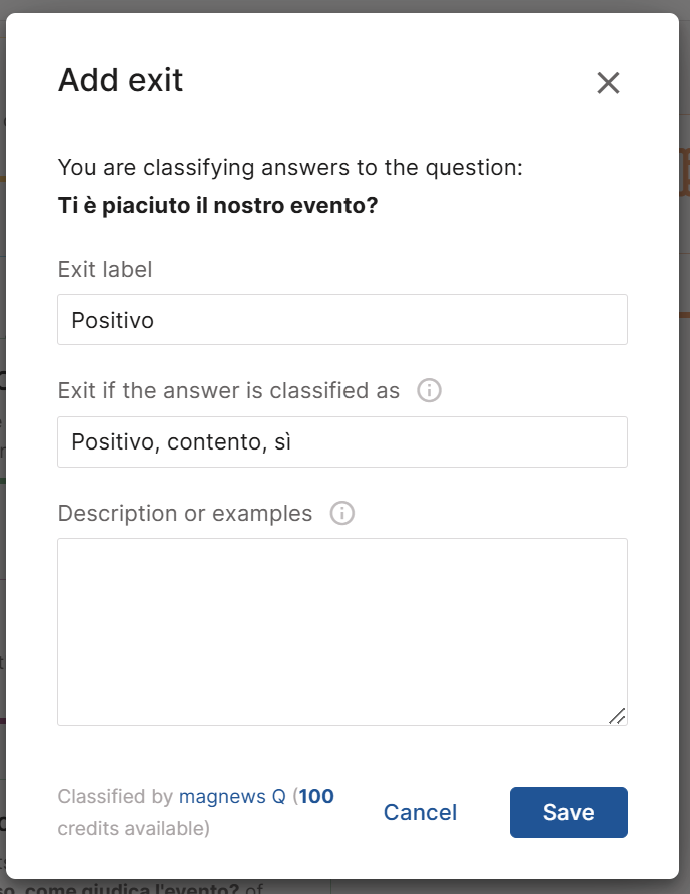Click background text 'come giudica l'evento?'
This screenshot has height=894, width=690.
coord(132,888)
